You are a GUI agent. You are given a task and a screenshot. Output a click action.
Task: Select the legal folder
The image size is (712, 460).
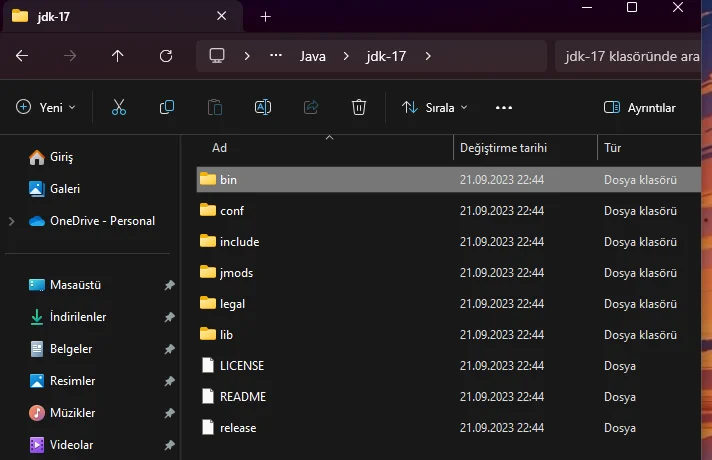(449, 303)
